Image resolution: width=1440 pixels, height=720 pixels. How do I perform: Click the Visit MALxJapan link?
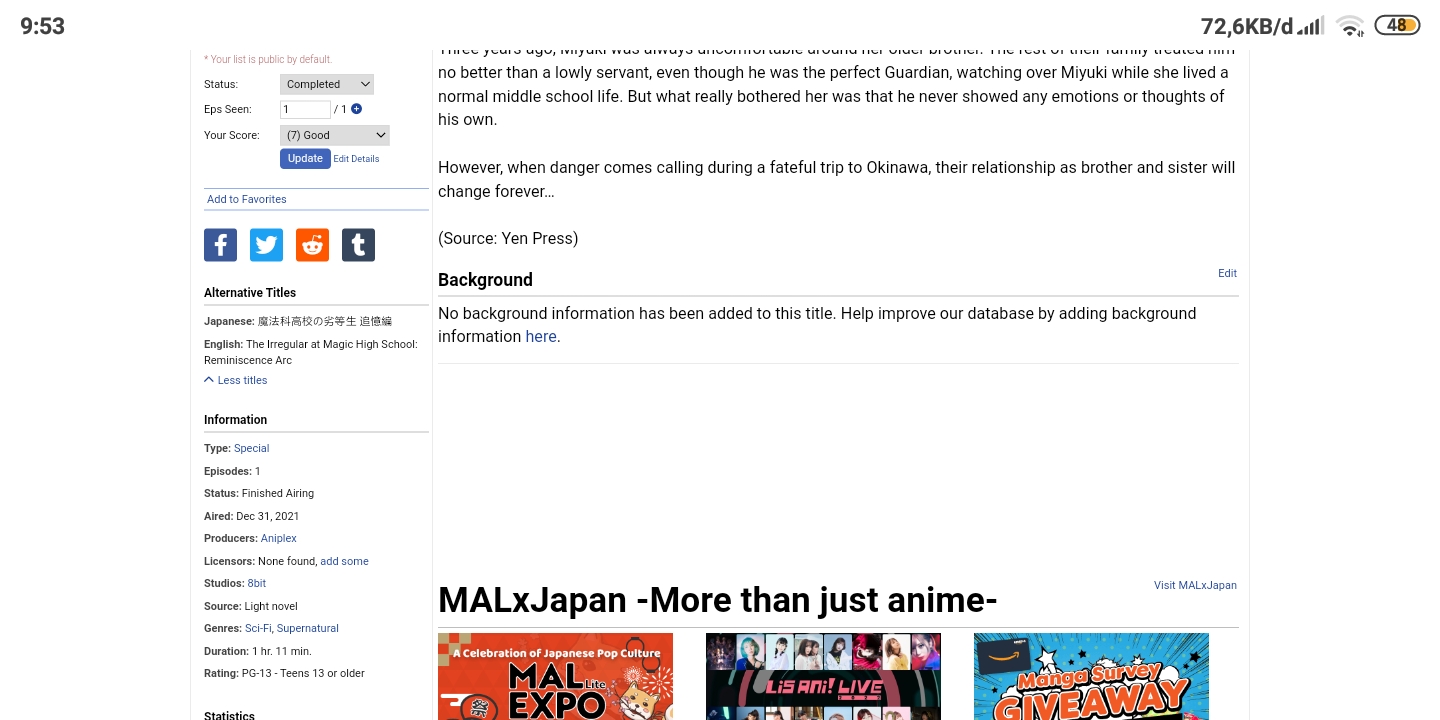click(x=1195, y=585)
